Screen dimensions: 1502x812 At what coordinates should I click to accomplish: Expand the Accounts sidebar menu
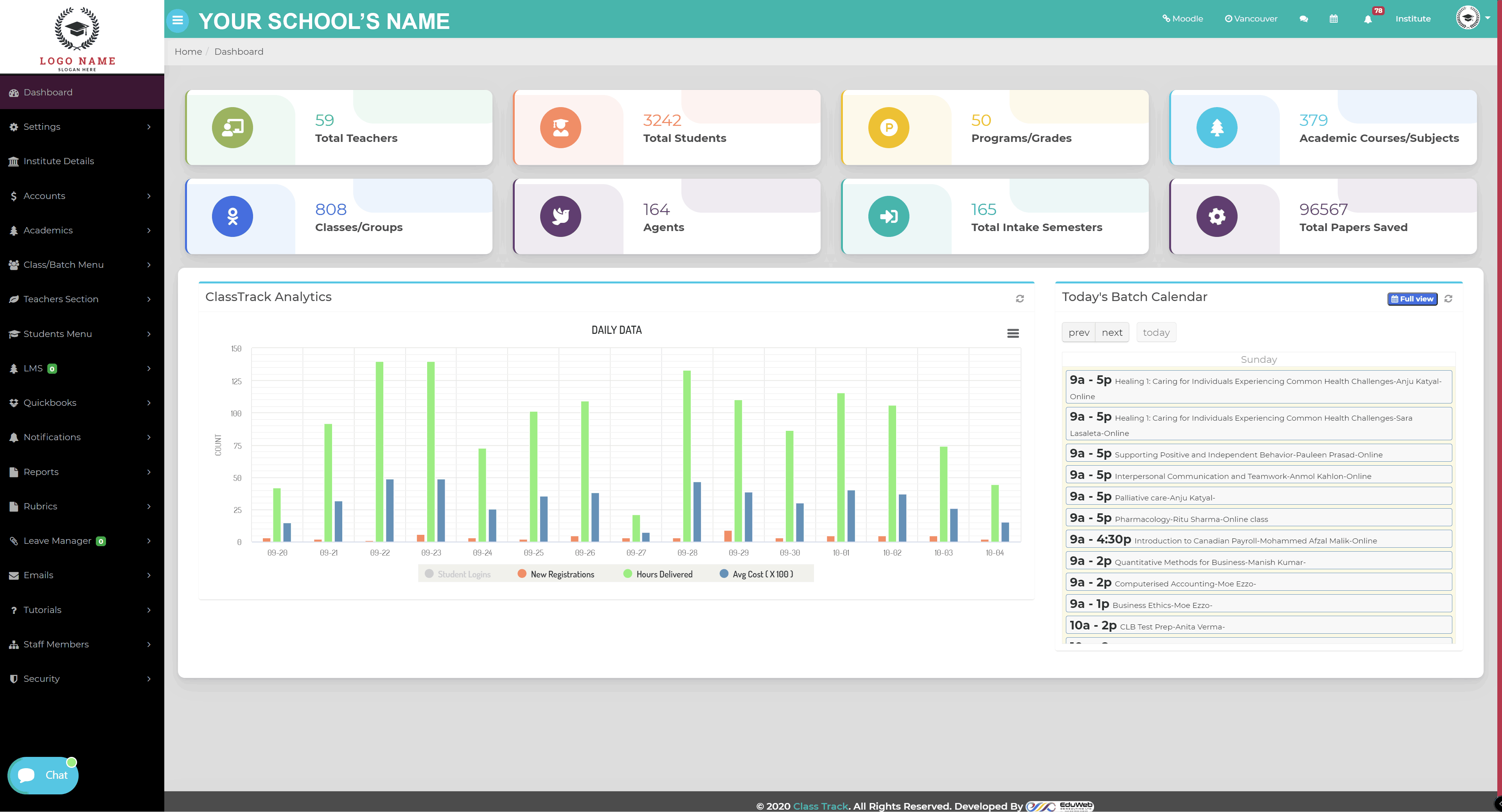point(82,196)
